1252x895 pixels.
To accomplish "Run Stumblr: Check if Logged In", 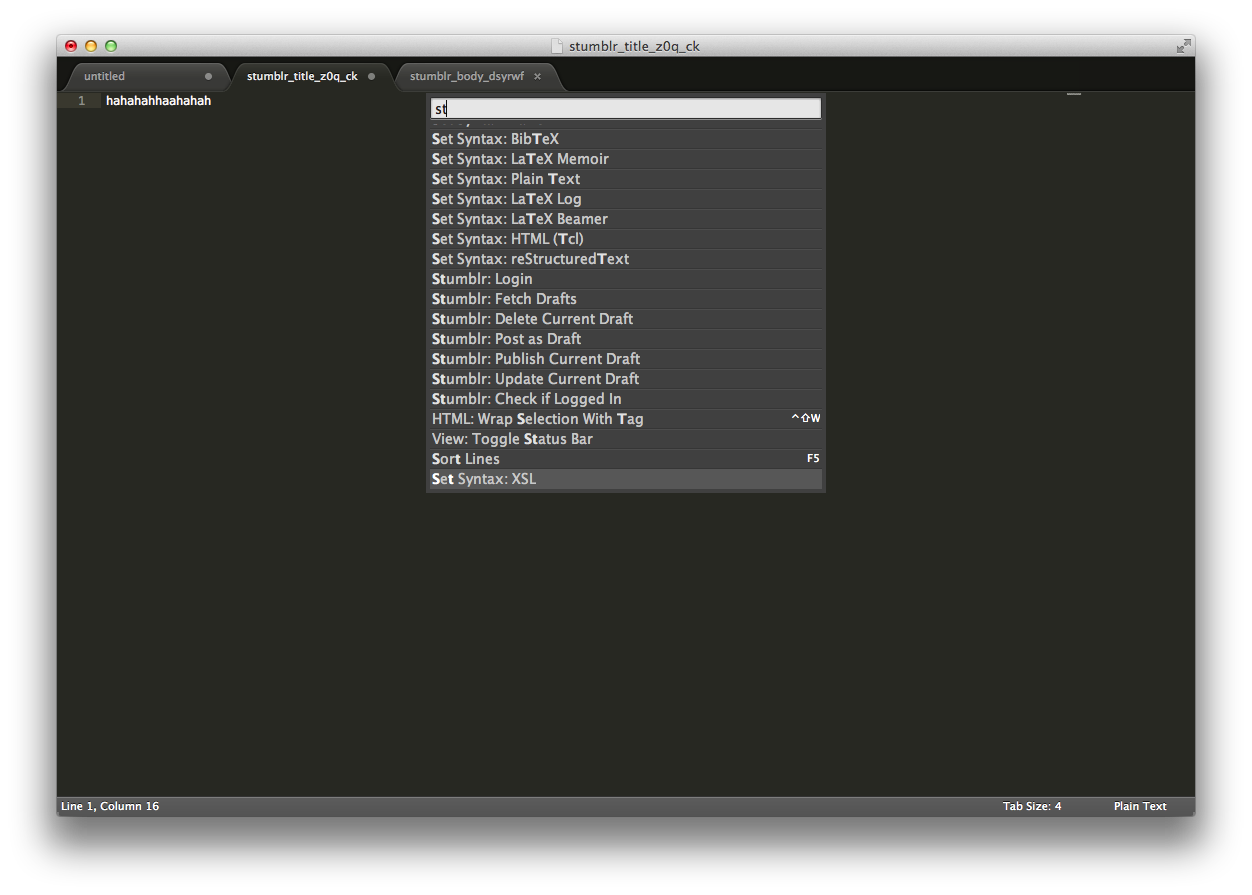I will [626, 399].
